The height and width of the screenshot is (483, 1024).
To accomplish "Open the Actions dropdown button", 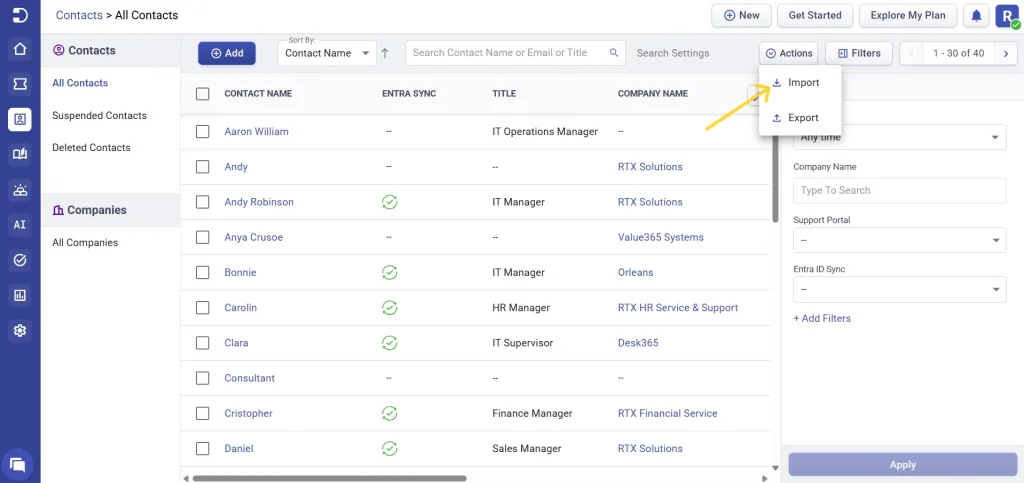I will tap(789, 54).
